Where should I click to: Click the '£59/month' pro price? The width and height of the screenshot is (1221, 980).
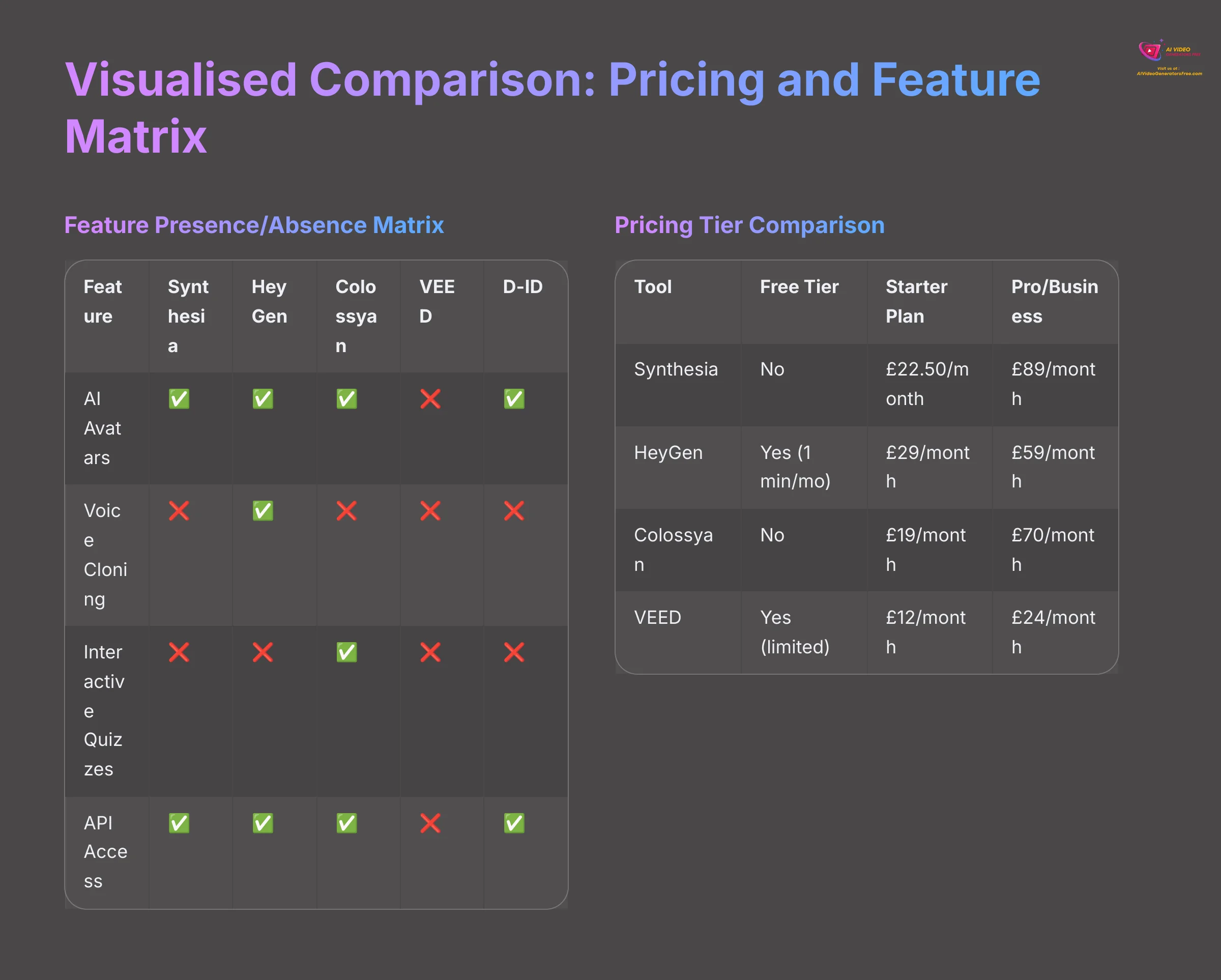tap(1053, 467)
